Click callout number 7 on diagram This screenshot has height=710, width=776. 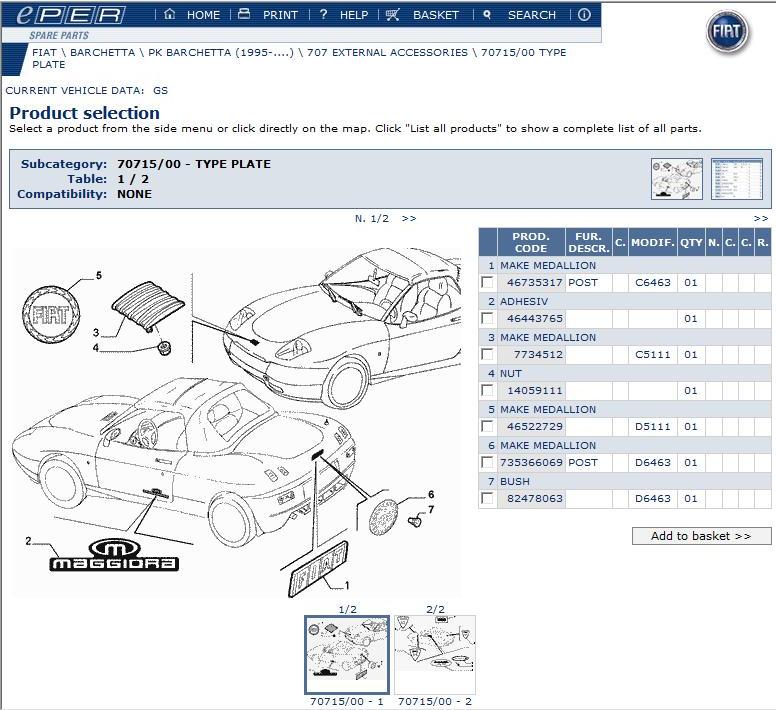[x=431, y=509]
